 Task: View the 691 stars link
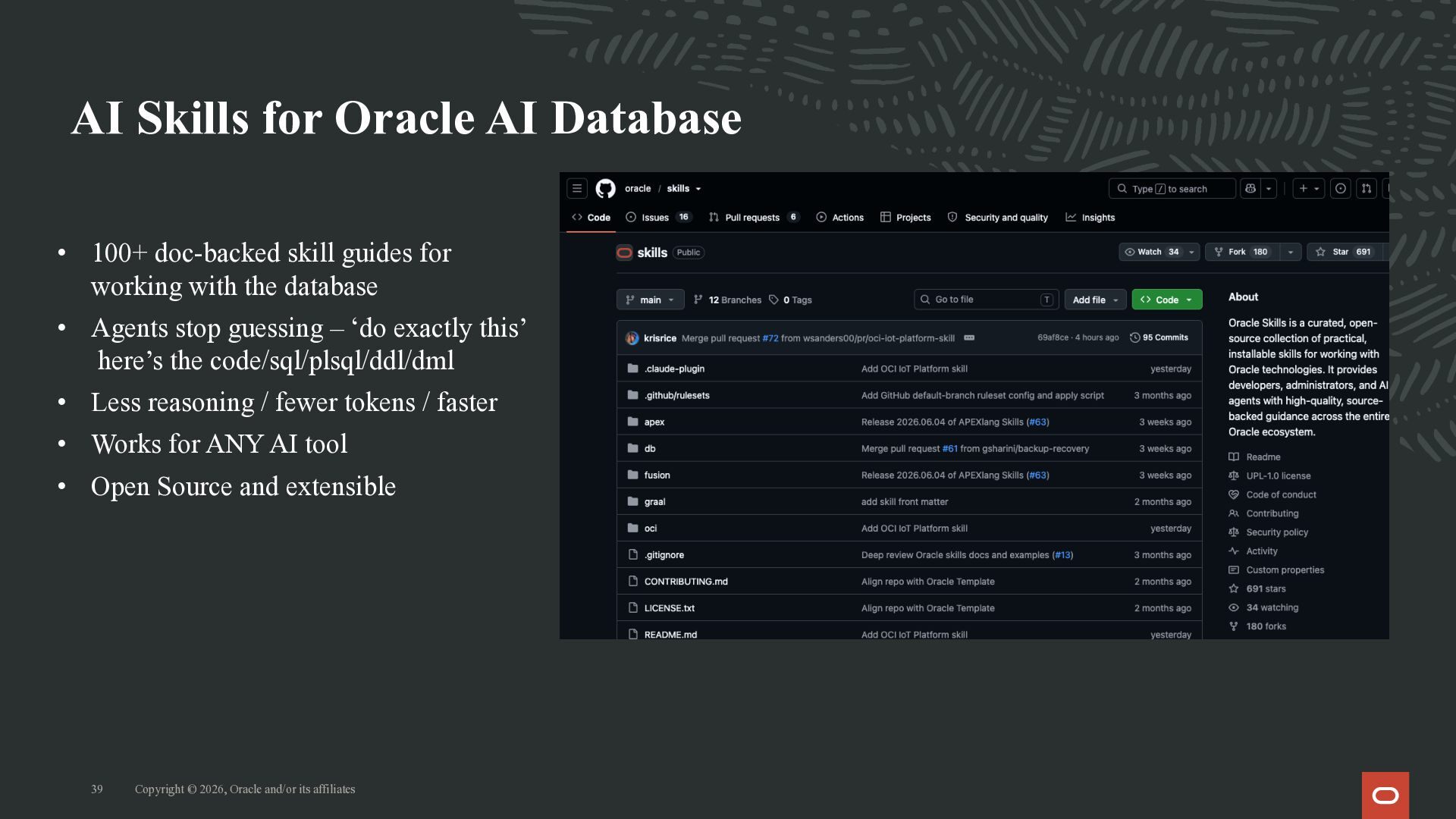[x=1266, y=588]
